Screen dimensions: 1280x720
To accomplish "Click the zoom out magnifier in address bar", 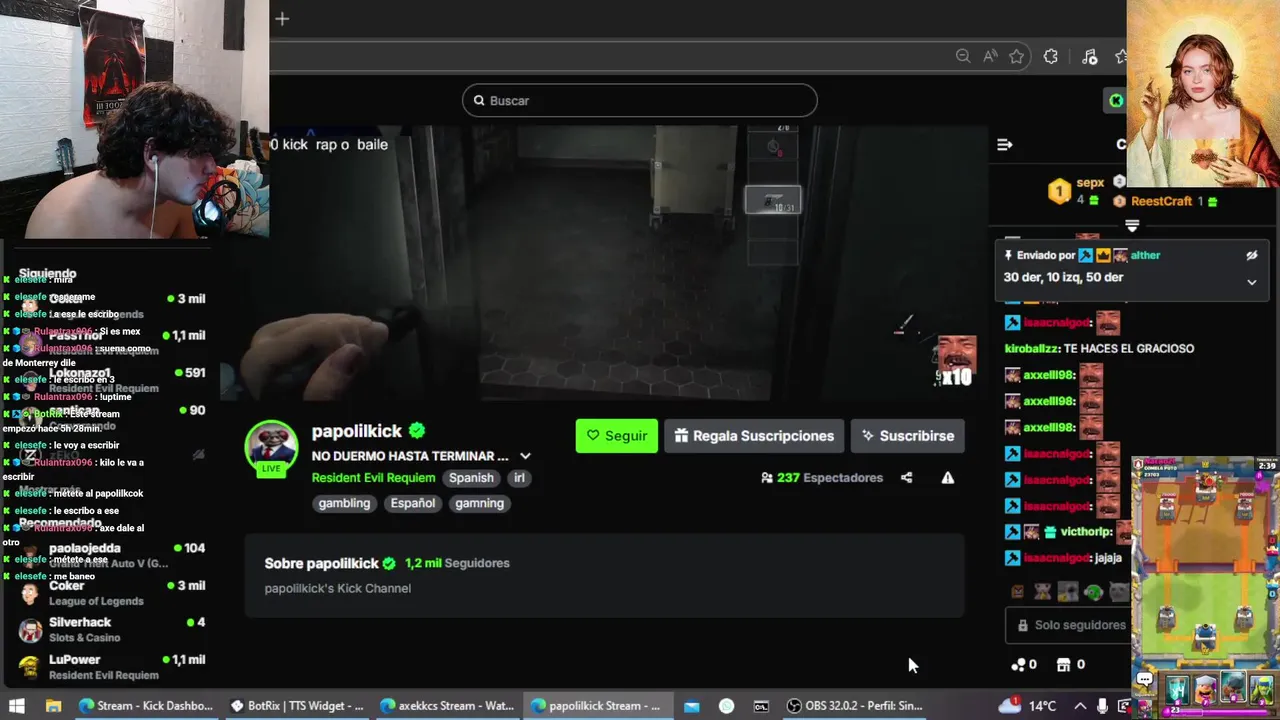I will (x=963, y=56).
